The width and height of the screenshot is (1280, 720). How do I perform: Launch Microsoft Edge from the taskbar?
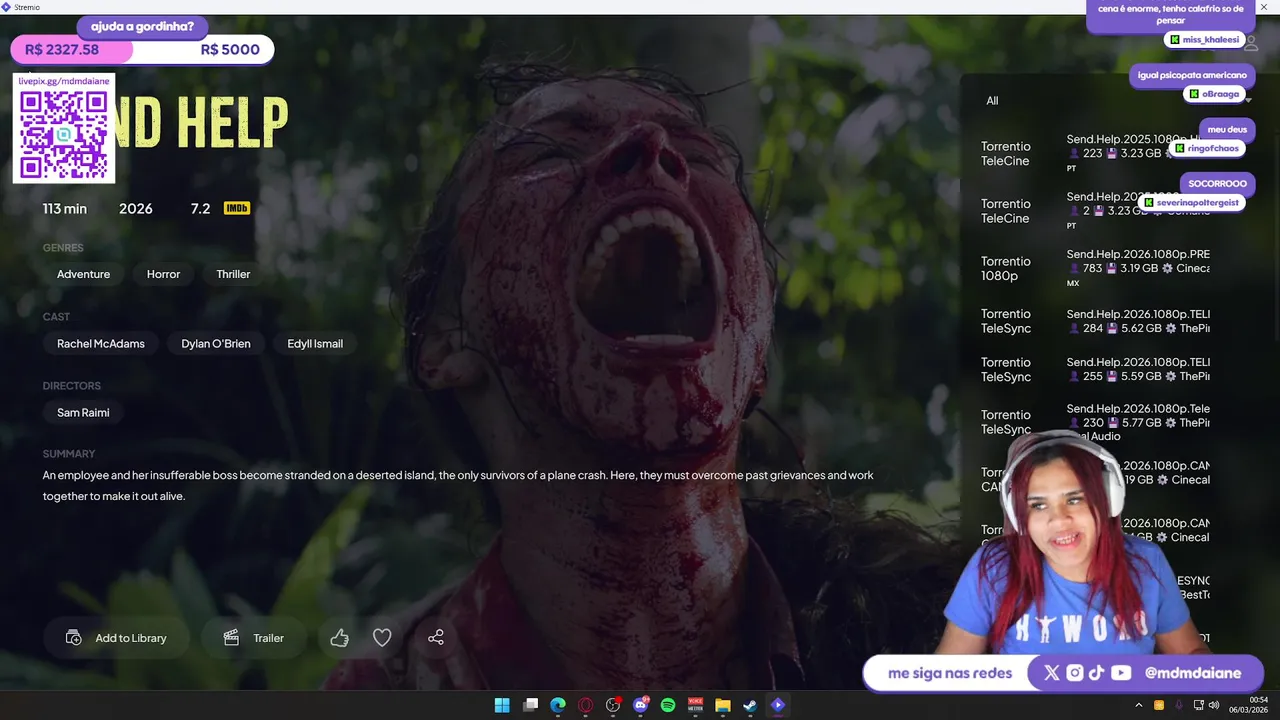(x=558, y=705)
